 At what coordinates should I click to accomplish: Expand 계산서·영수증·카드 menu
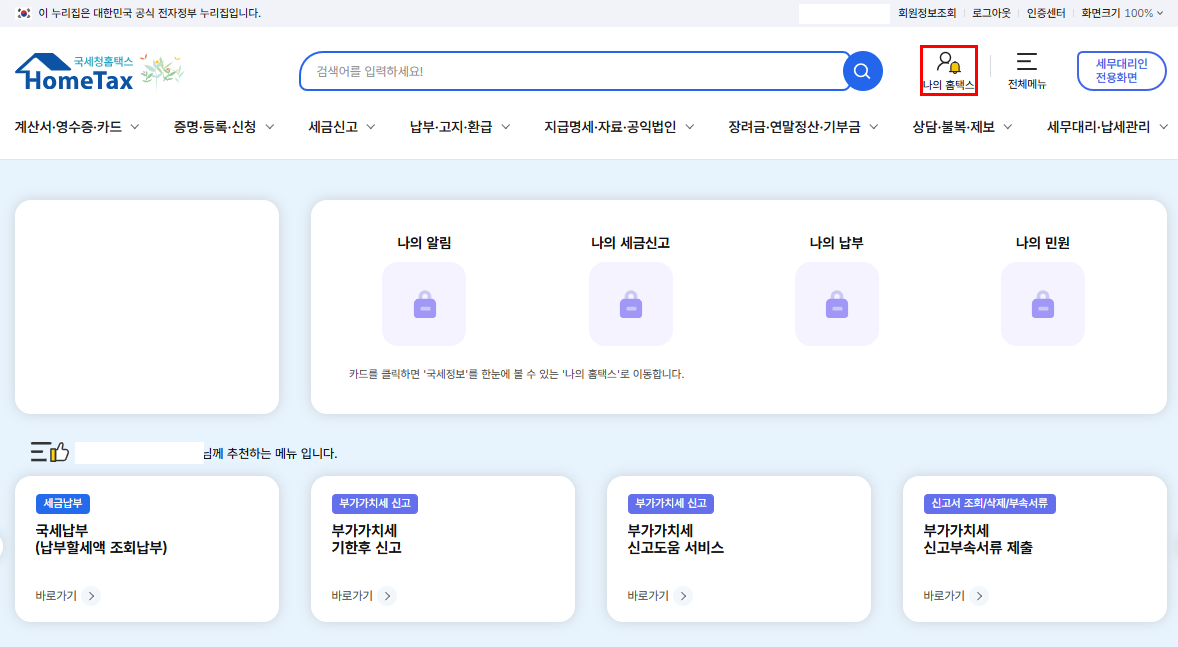[x=77, y=127]
